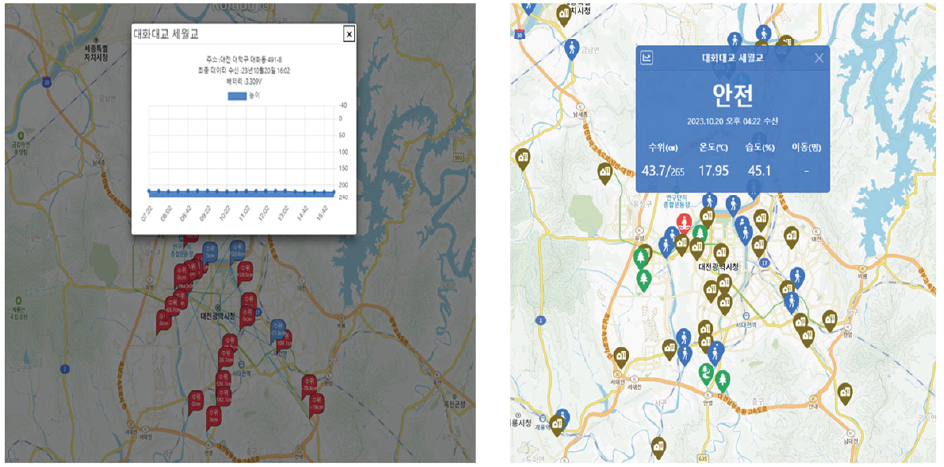Dismiss the blue 안전 status popup with X
This screenshot has width=944, height=467.
[x=819, y=58]
